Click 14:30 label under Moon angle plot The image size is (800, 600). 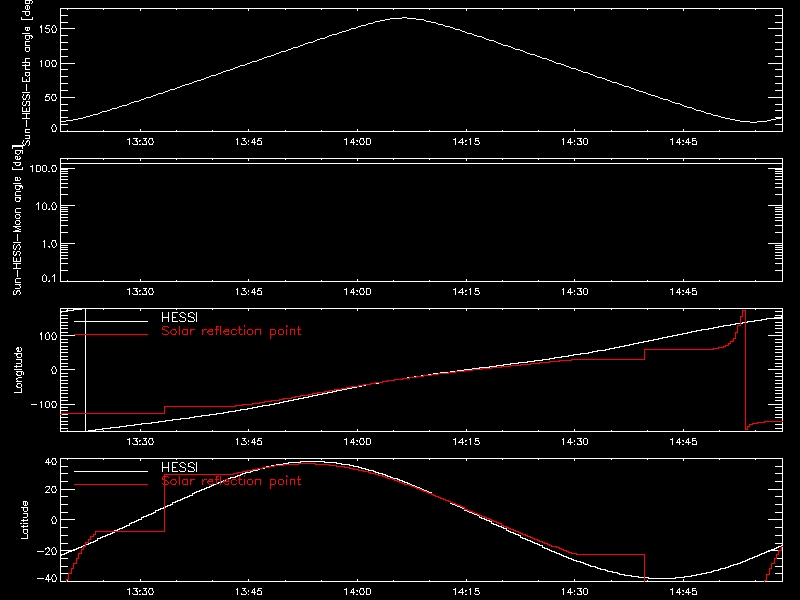tap(575, 291)
